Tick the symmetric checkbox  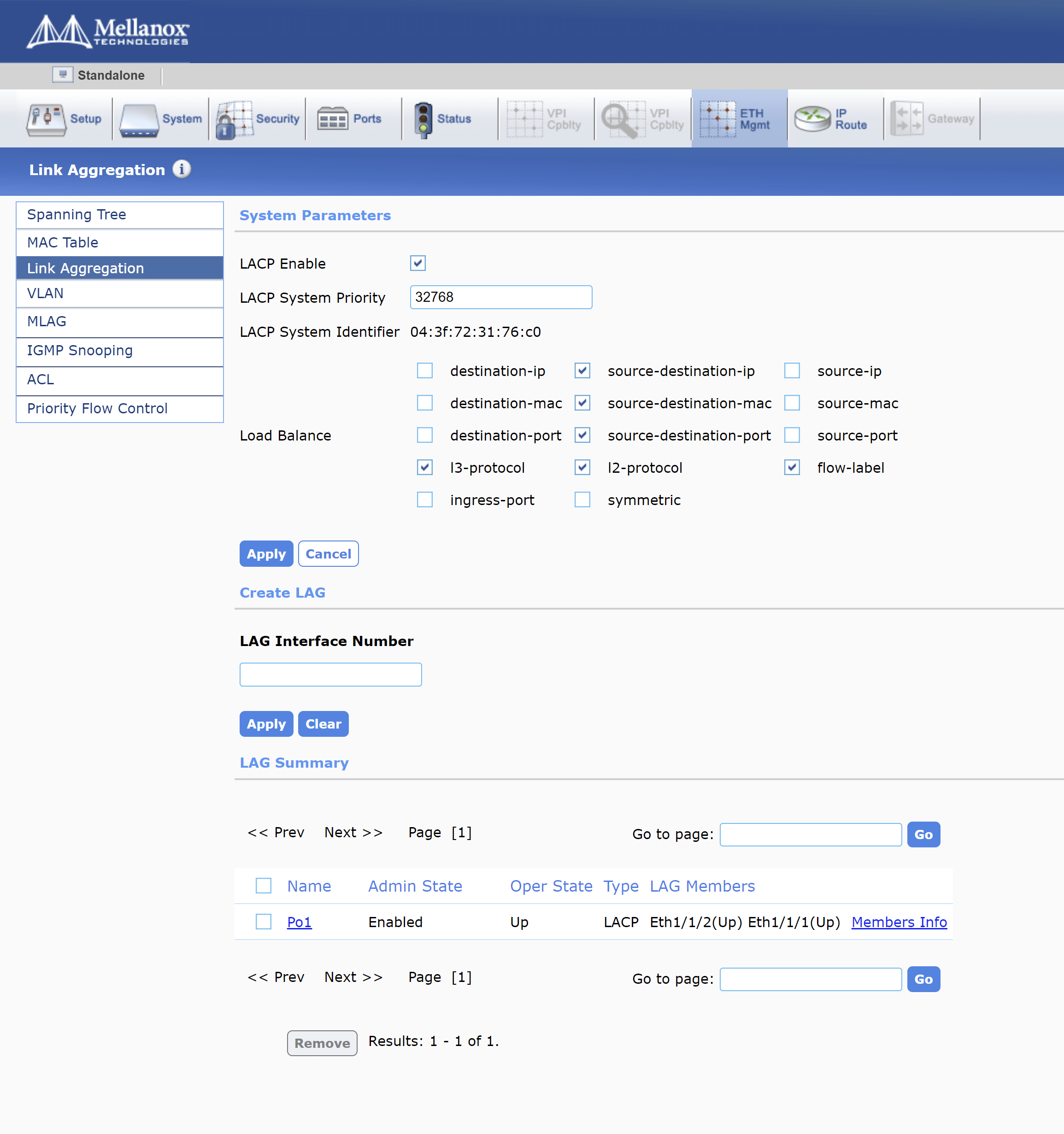tap(582, 499)
